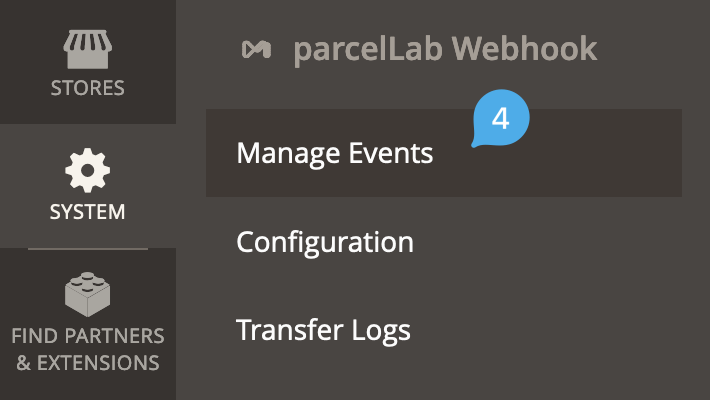Click the parcelLab Webhook heading

coord(445,49)
